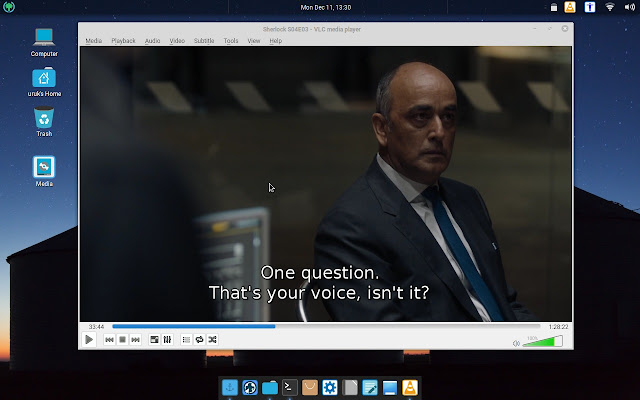Click the show desktop icon in dock
Image resolution: width=640 pixels, height=400 pixels.
coord(390,387)
